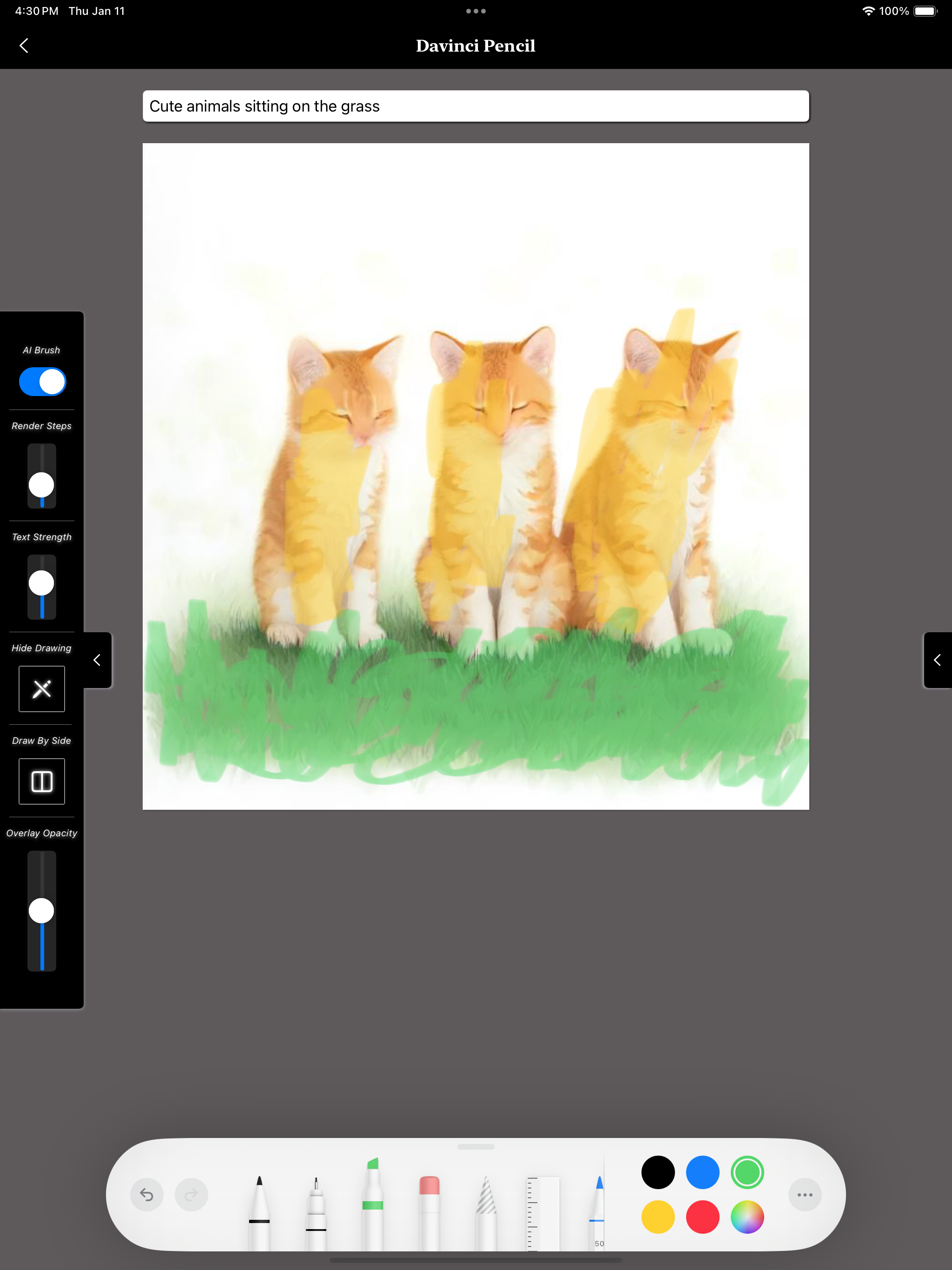
Task: Toggle Hide Drawing button
Action: [x=42, y=688]
